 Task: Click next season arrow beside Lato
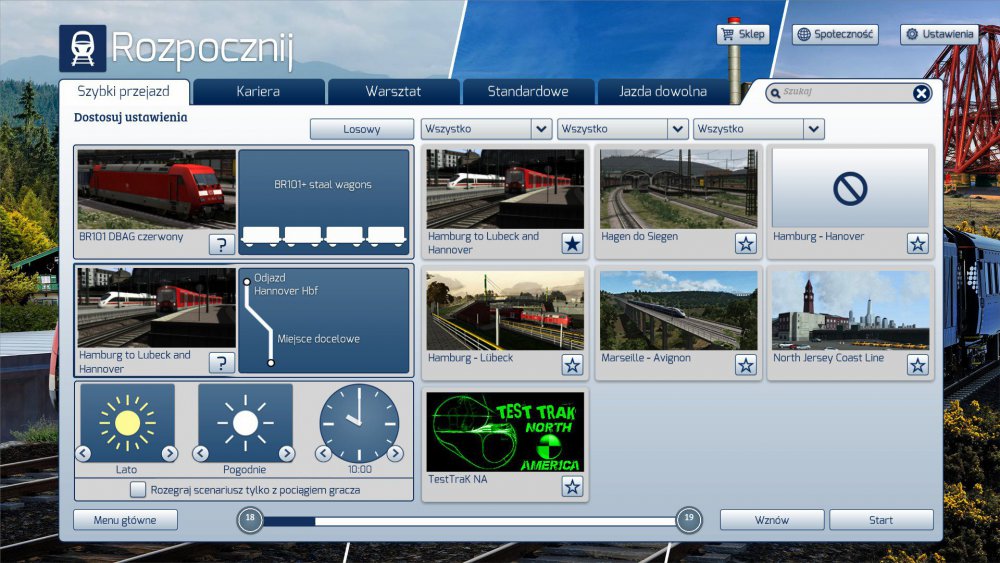[169, 454]
